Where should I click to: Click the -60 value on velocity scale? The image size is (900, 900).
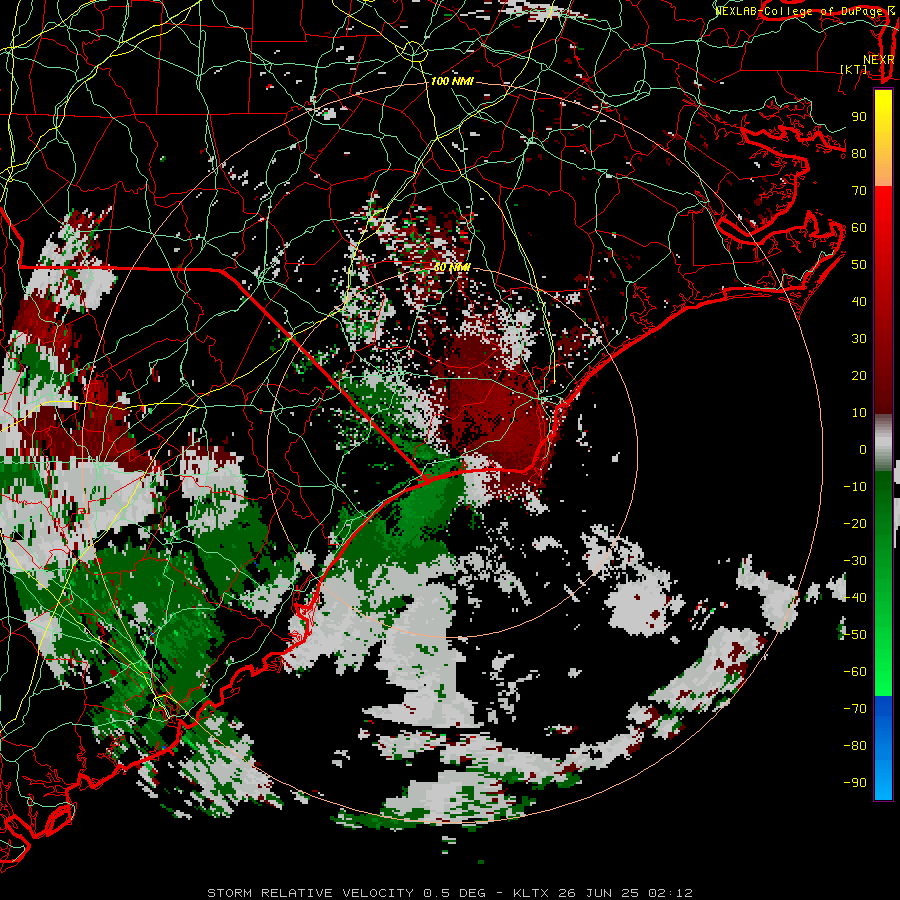[x=855, y=672]
